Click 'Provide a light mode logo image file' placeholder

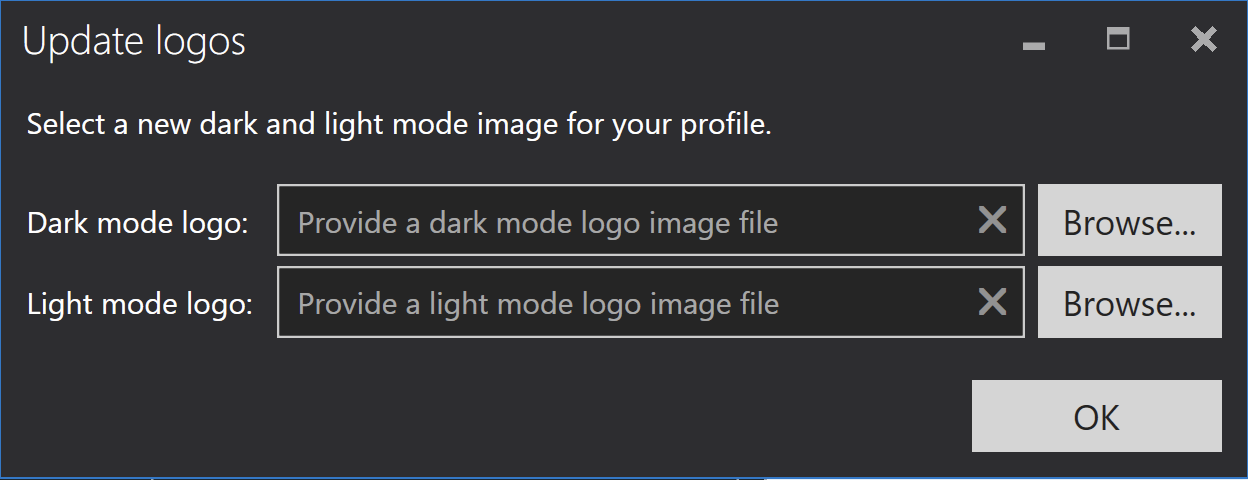[538, 304]
